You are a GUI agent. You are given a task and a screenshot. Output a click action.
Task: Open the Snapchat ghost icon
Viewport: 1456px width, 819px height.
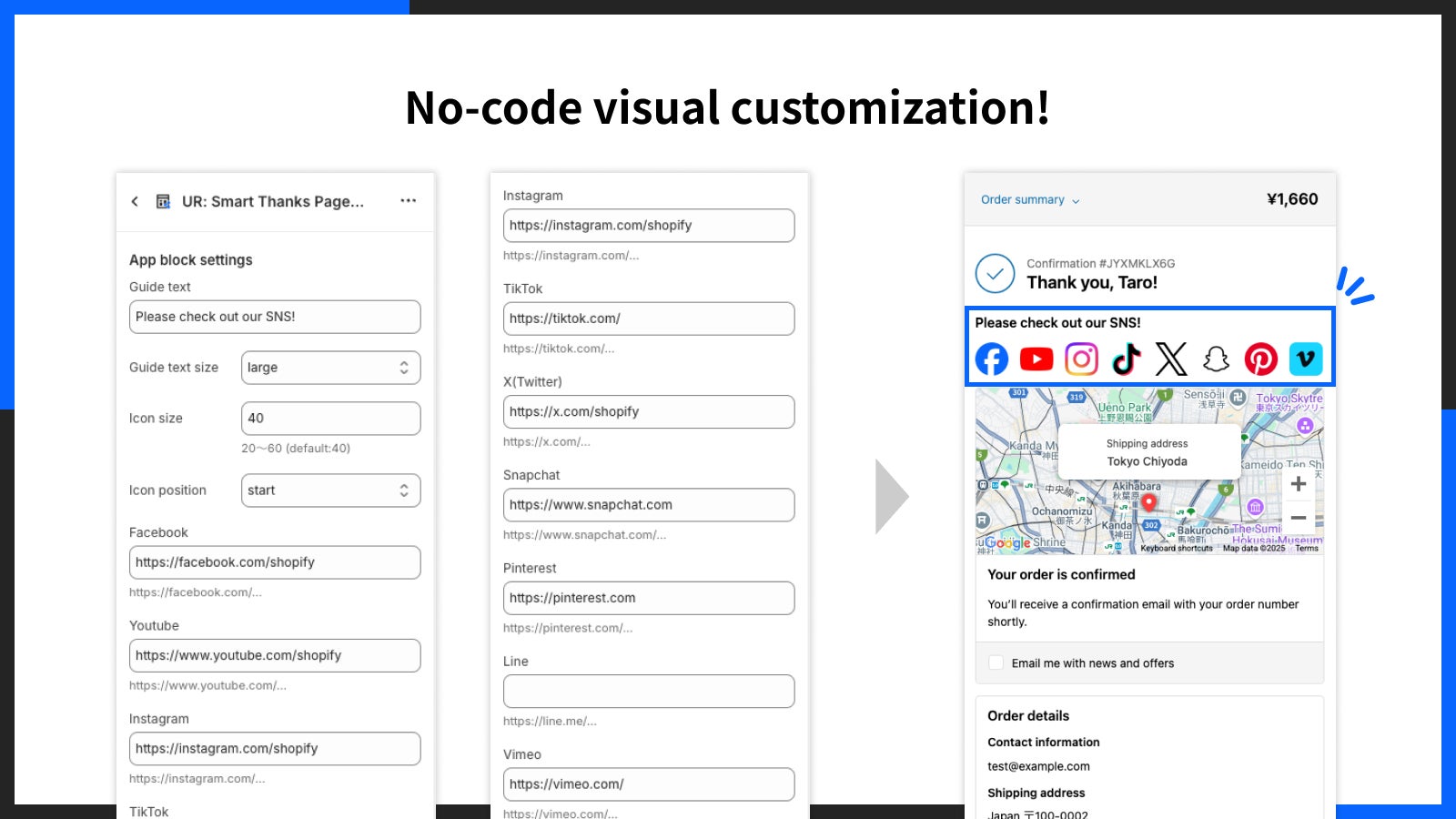(1216, 359)
